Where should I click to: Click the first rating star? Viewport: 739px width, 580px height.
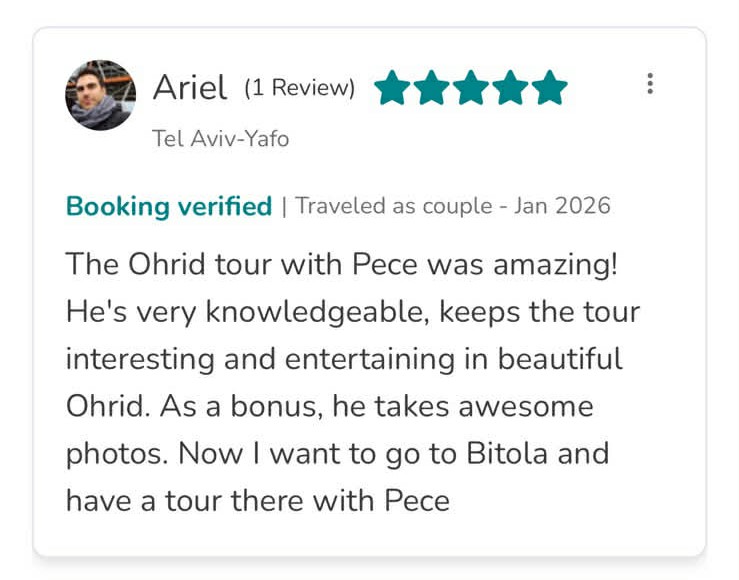[x=392, y=88]
